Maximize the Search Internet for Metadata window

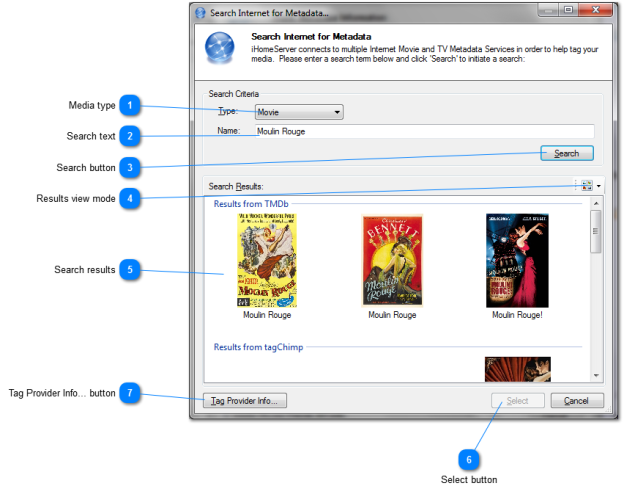coord(568,10)
